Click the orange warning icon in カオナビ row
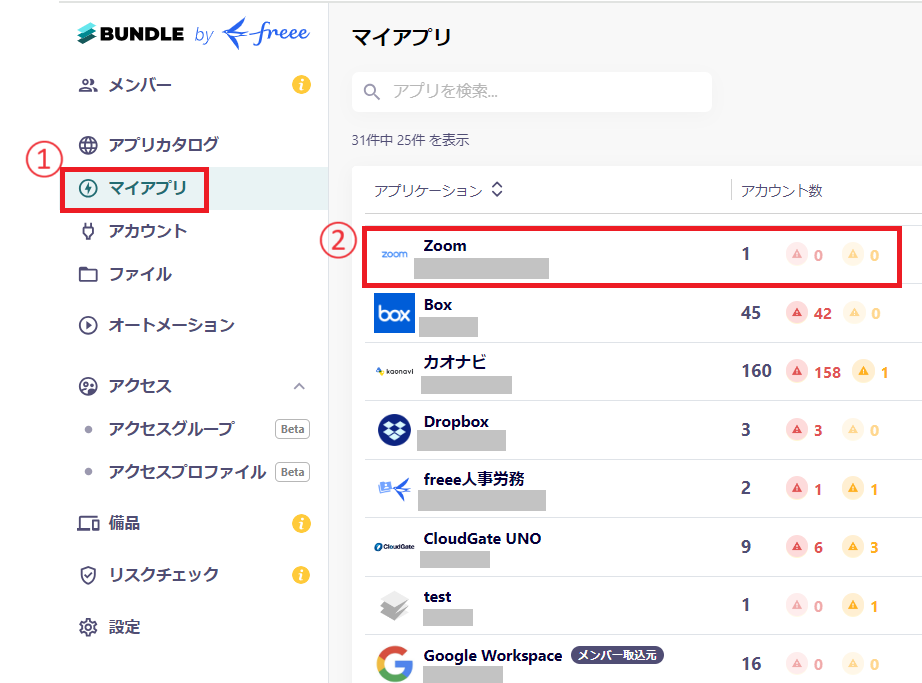The image size is (922, 683). [862, 371]
